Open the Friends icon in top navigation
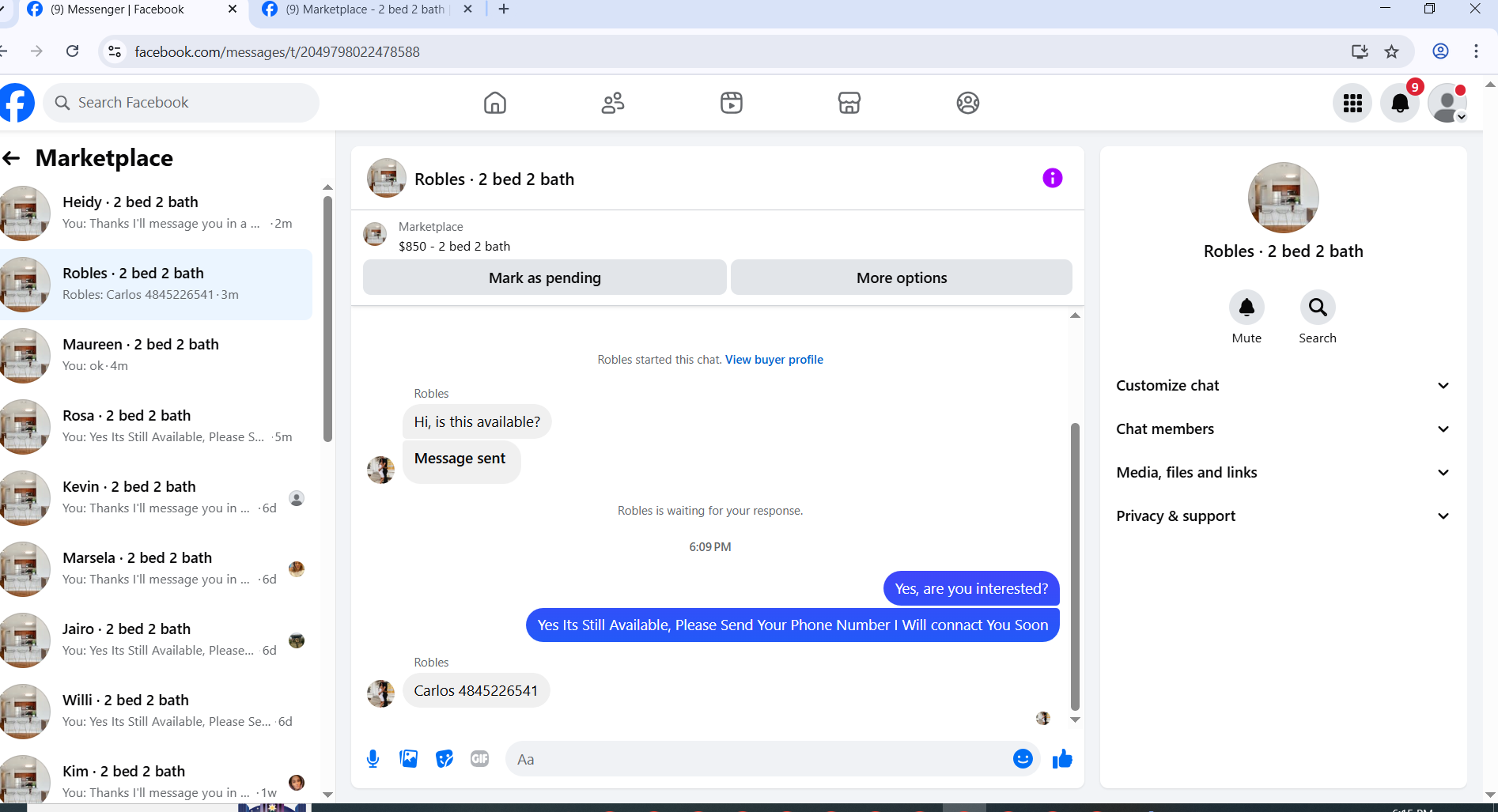This screenshot has height=812, width=1498. click(x=613, y=103)
